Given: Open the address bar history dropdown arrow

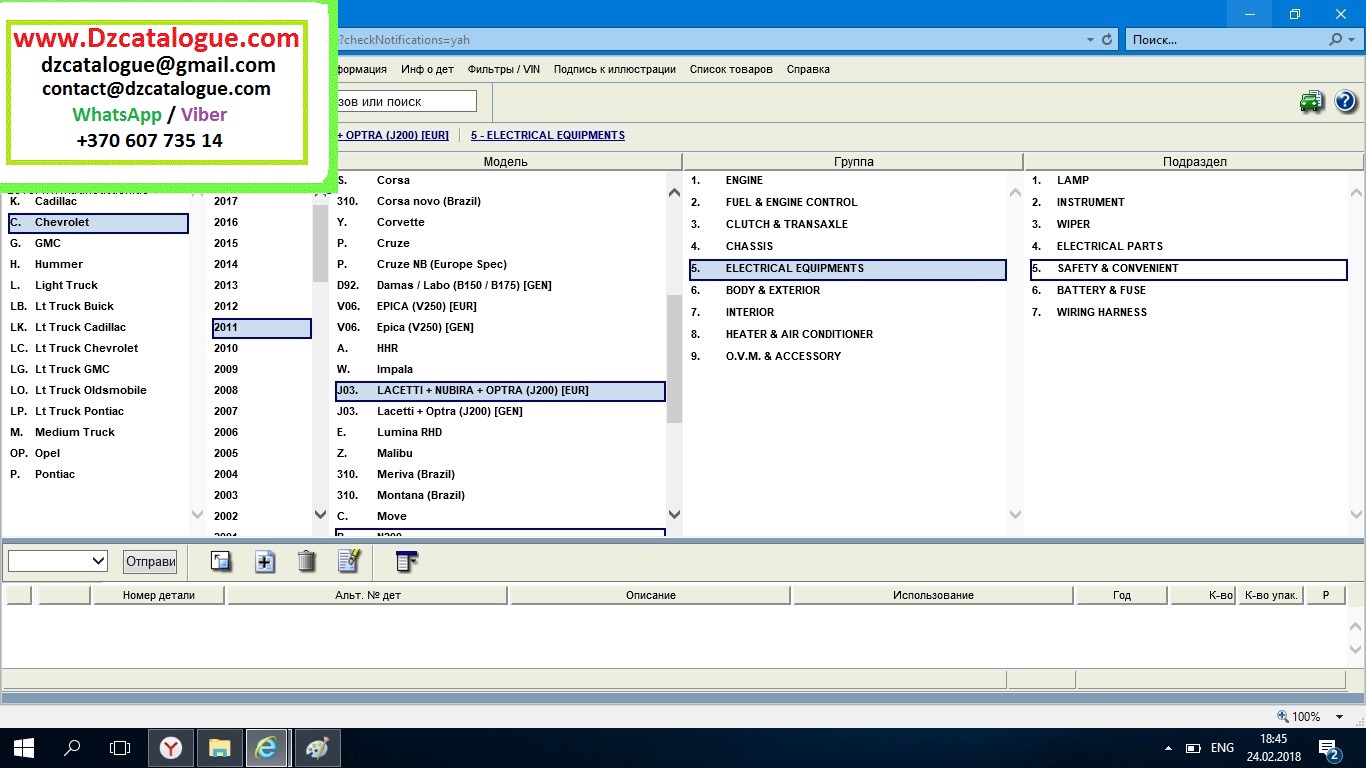Looking at the screenshot, I should point(1090,40).
